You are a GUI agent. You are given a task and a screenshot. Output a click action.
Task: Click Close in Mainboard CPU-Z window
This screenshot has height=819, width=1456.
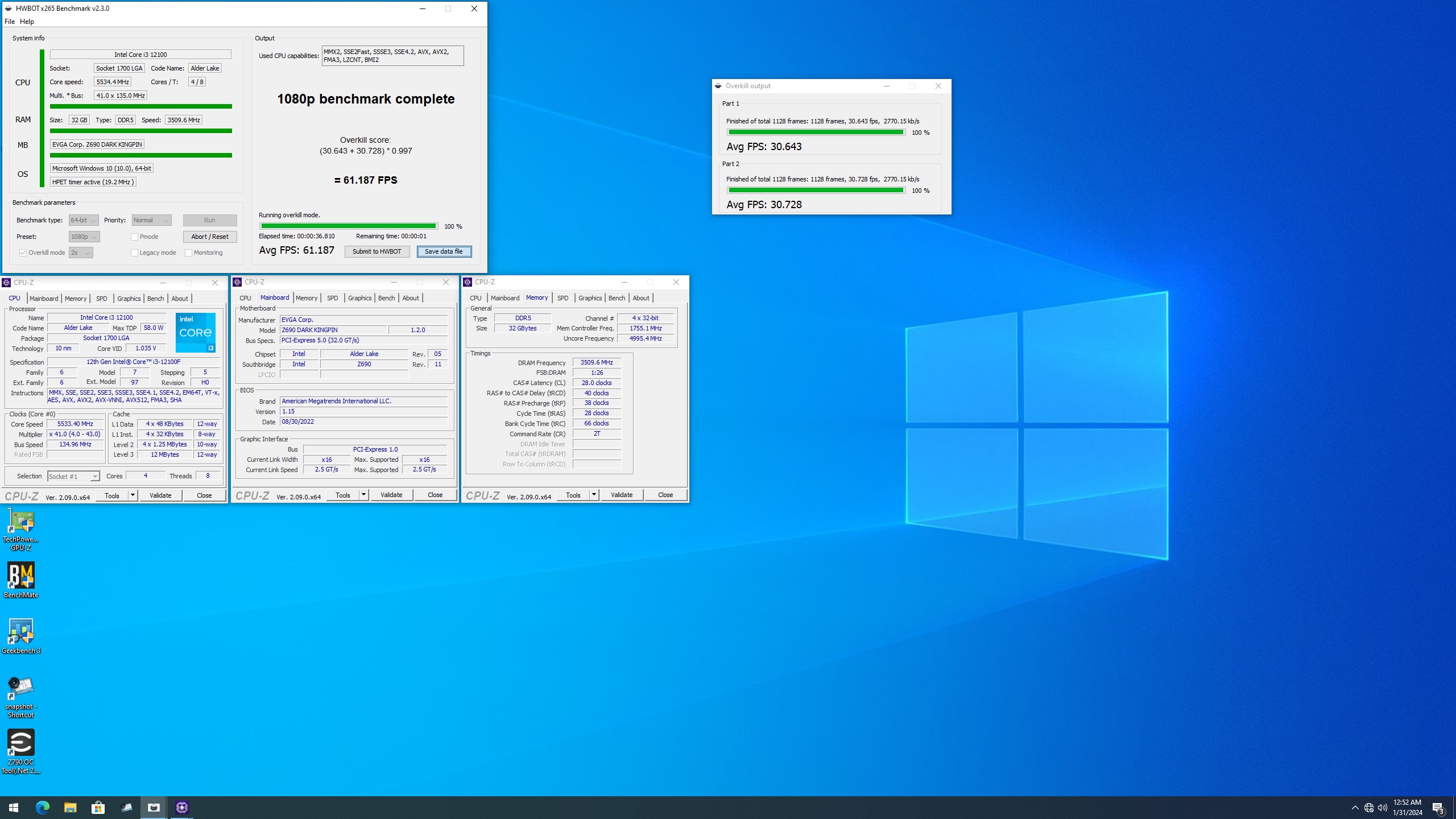coord(435,495)
